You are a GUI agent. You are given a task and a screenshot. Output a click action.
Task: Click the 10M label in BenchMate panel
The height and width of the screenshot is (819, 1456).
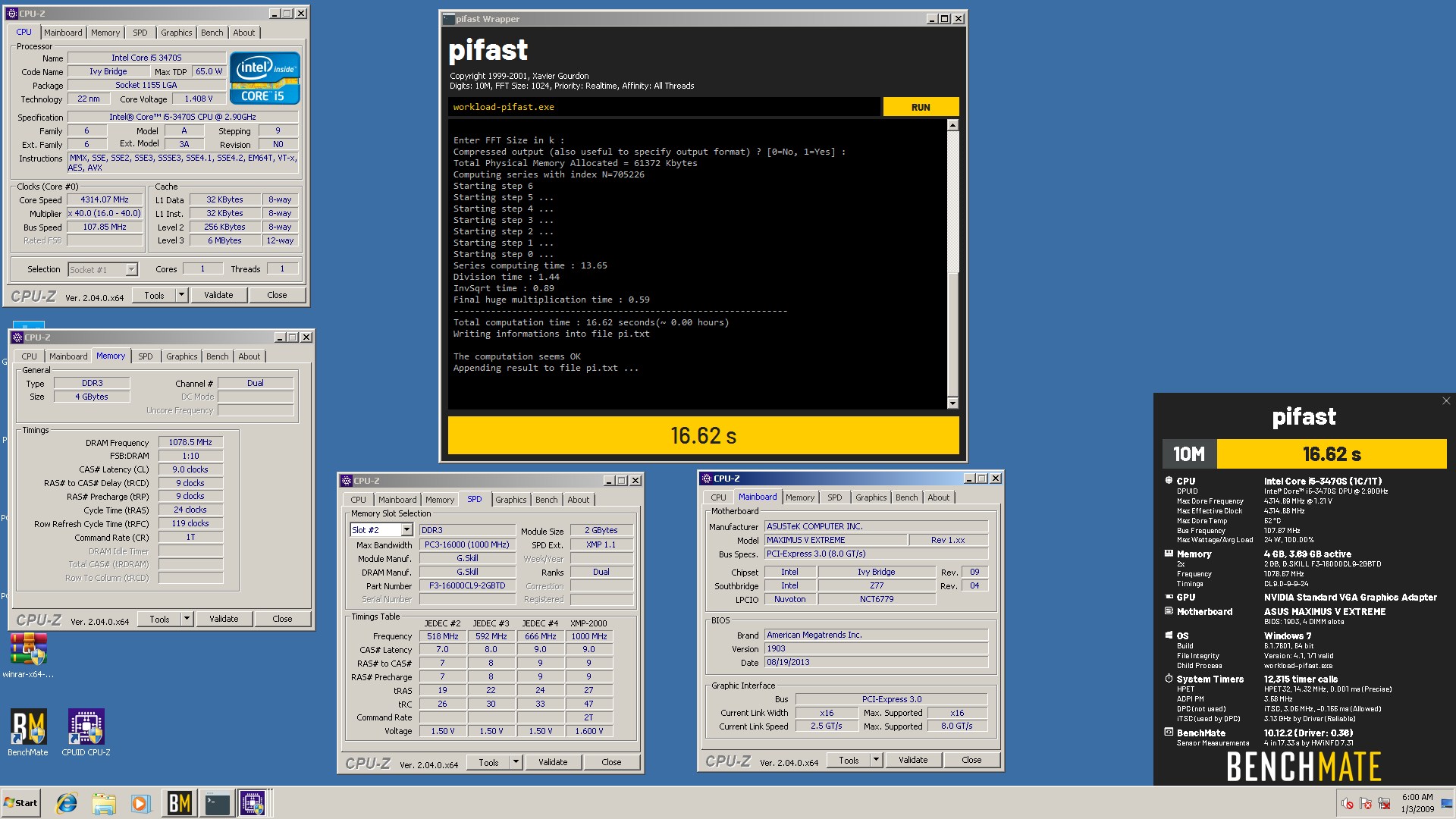click(1189, 454)
